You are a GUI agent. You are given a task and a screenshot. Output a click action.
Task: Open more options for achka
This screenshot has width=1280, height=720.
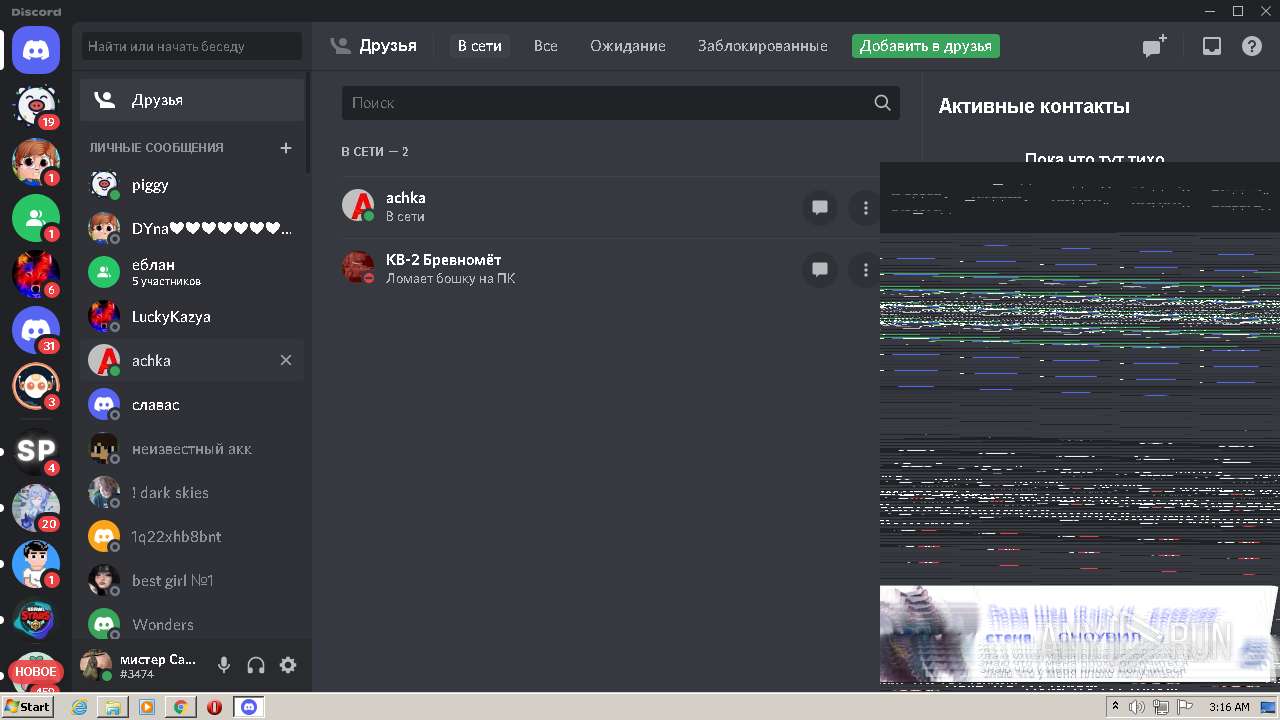tap(865, 208)
